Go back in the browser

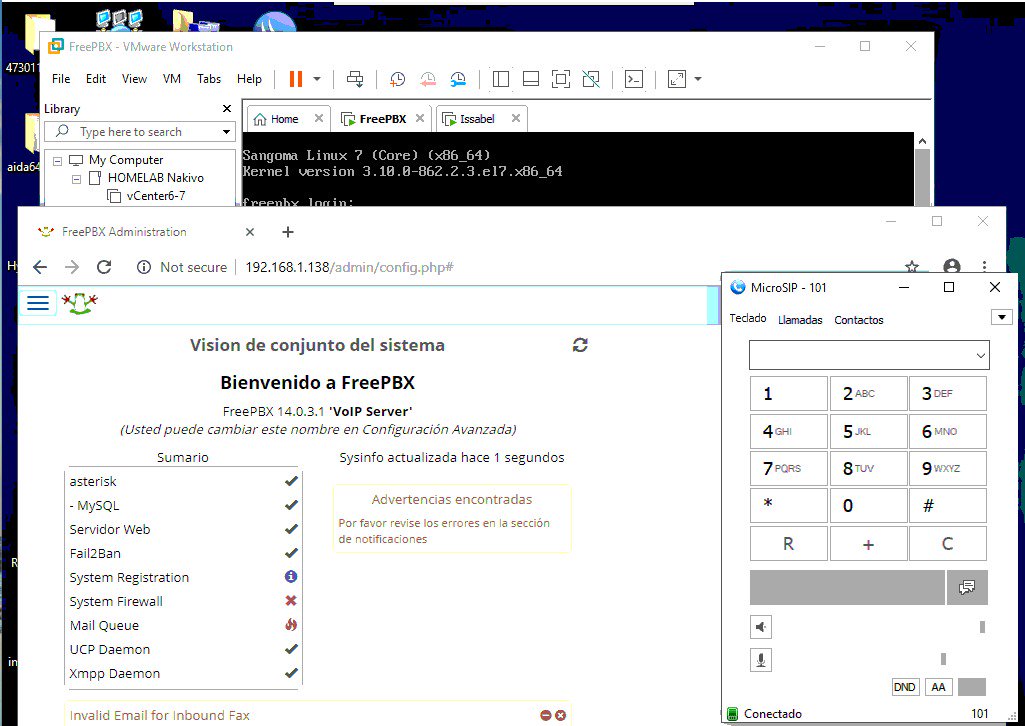point(40,267)
